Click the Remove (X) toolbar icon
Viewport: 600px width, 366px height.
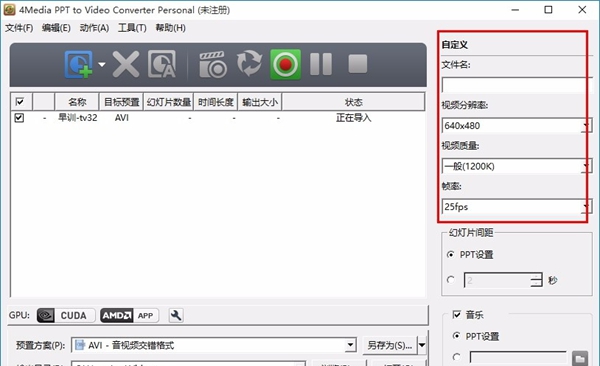[126, 64]
